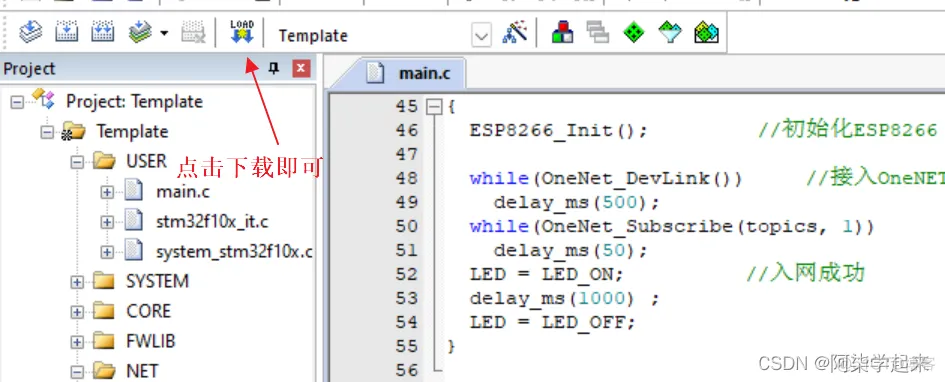Click the Select Software Packs icon
Screen dimensions: 945x382
670,32
